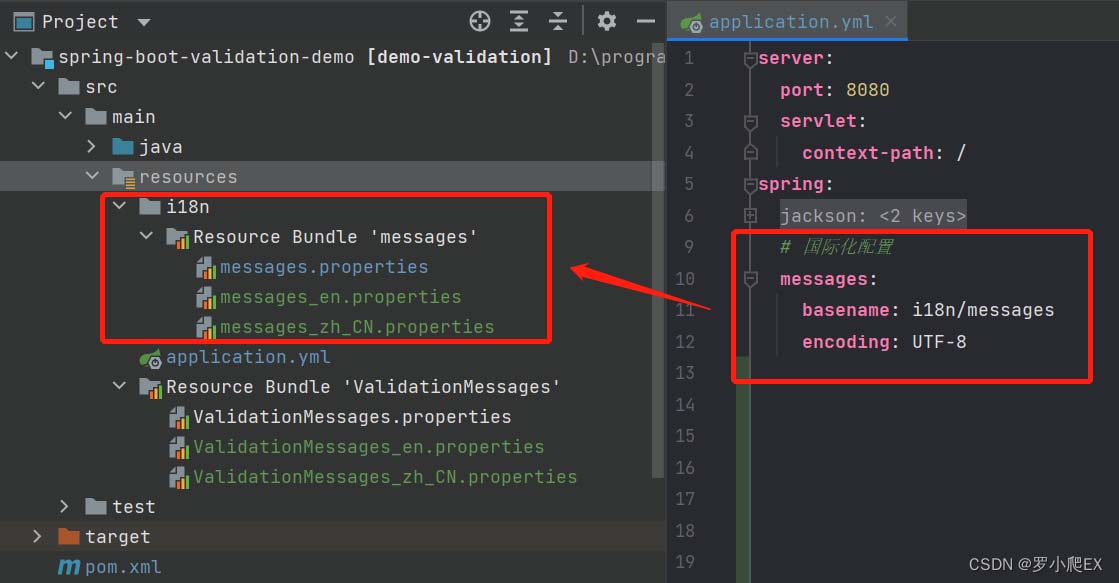Open messages_zh_CN.properties in the tree
The width and height of the screenshot is (1119, 583).
tap(357, 327)
